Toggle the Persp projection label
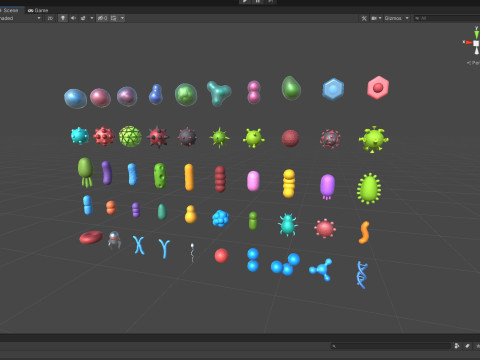Screen dimensions: 480x360 pos(473,63)
